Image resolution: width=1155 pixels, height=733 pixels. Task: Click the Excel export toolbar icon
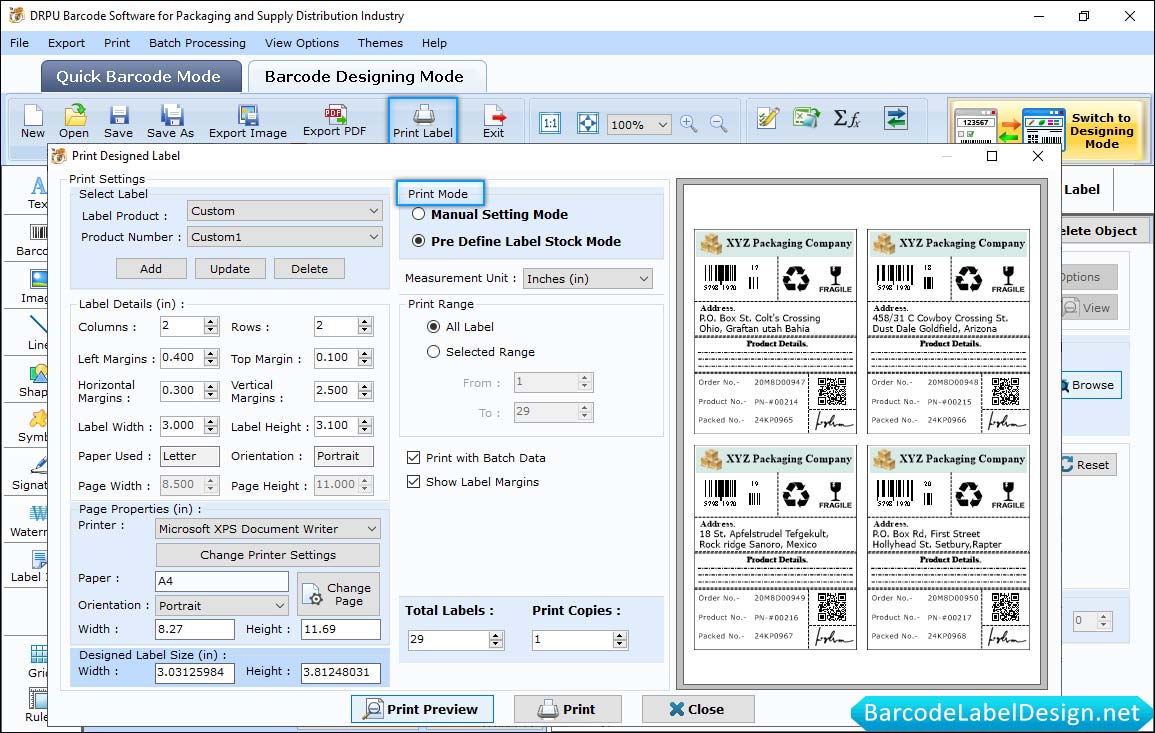807,118
